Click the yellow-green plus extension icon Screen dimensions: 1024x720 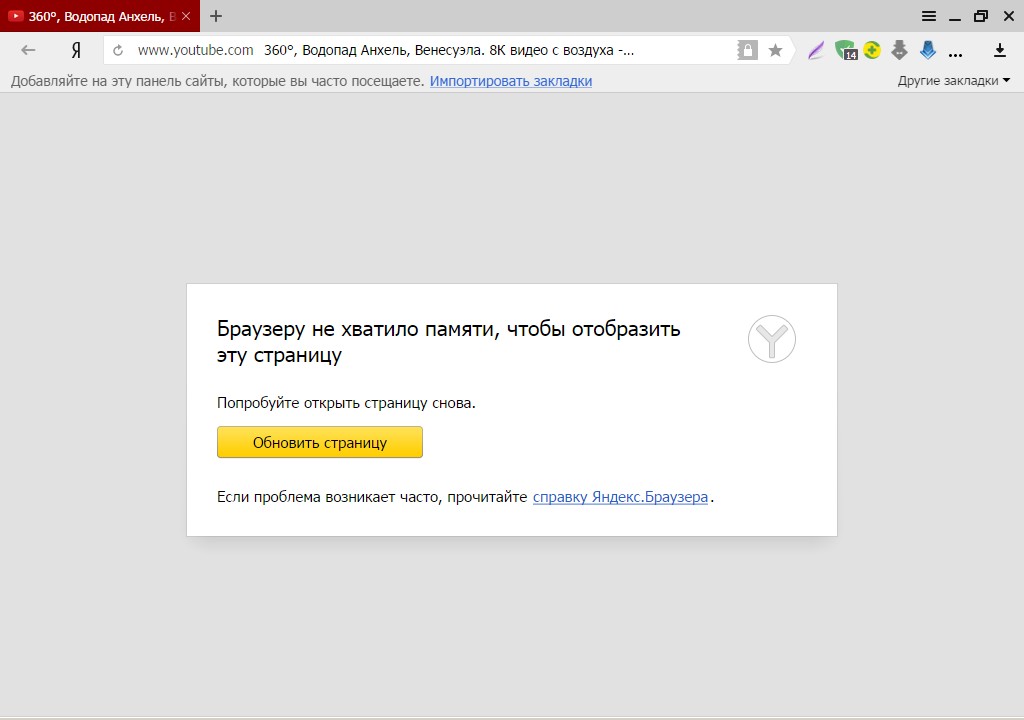pyautogui.click(x=872, y=50)
